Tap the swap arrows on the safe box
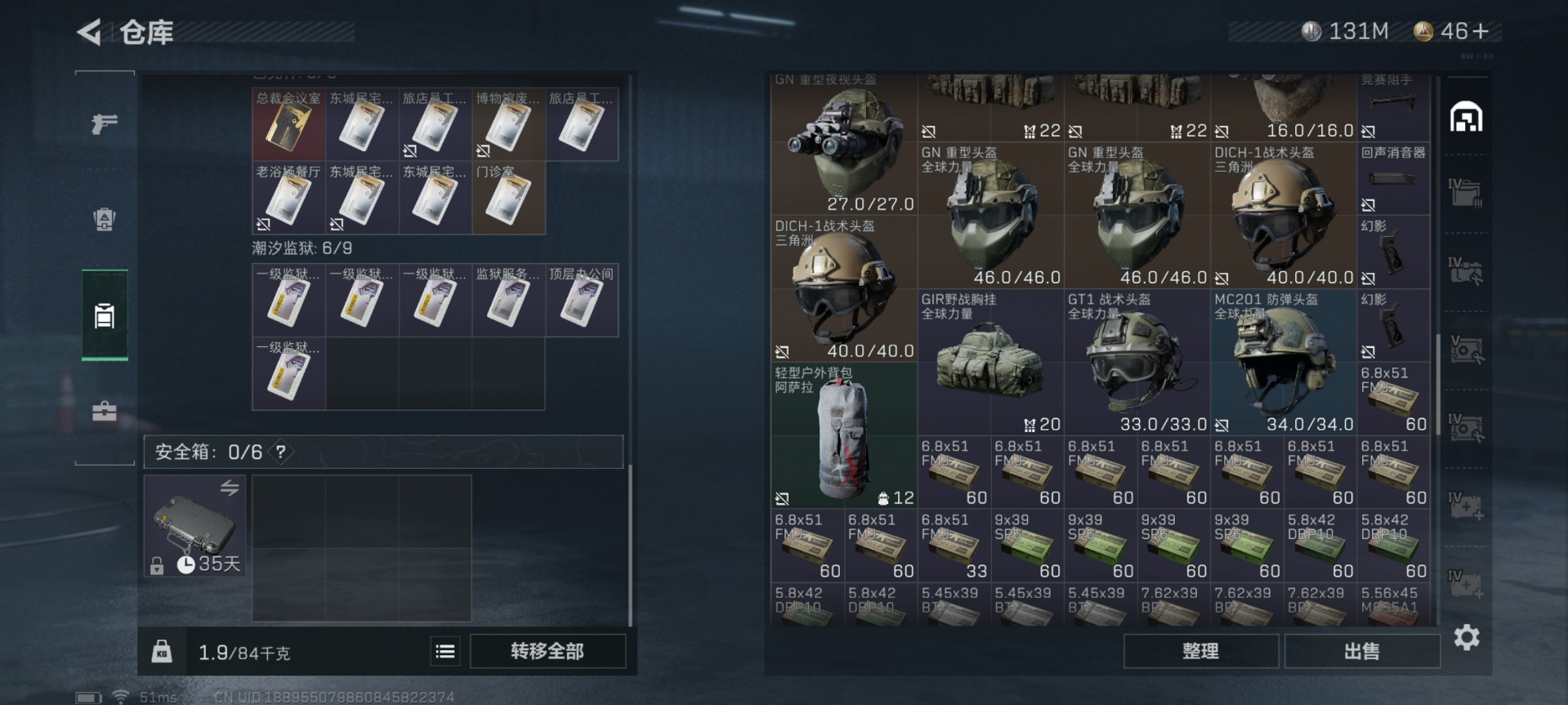This screenshot has height=705, width=1568. click(230, 488)
